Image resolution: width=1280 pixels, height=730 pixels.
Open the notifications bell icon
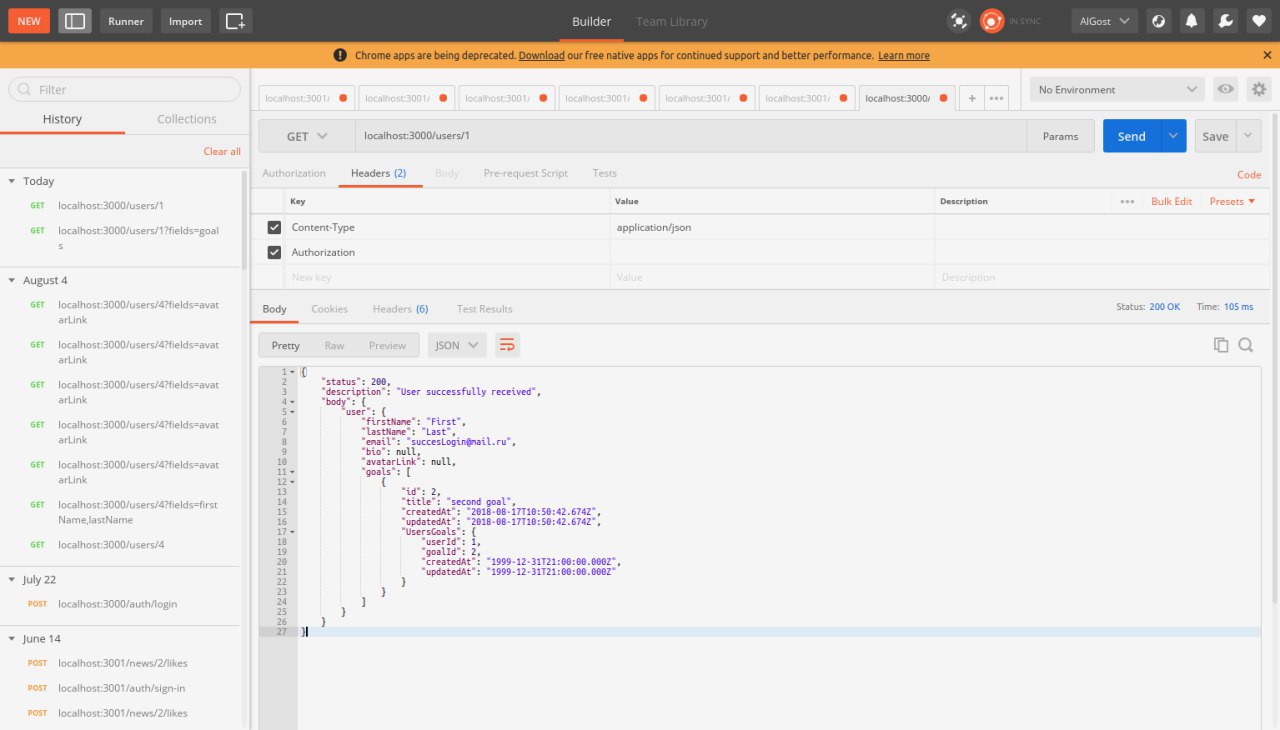(1191, 21)
